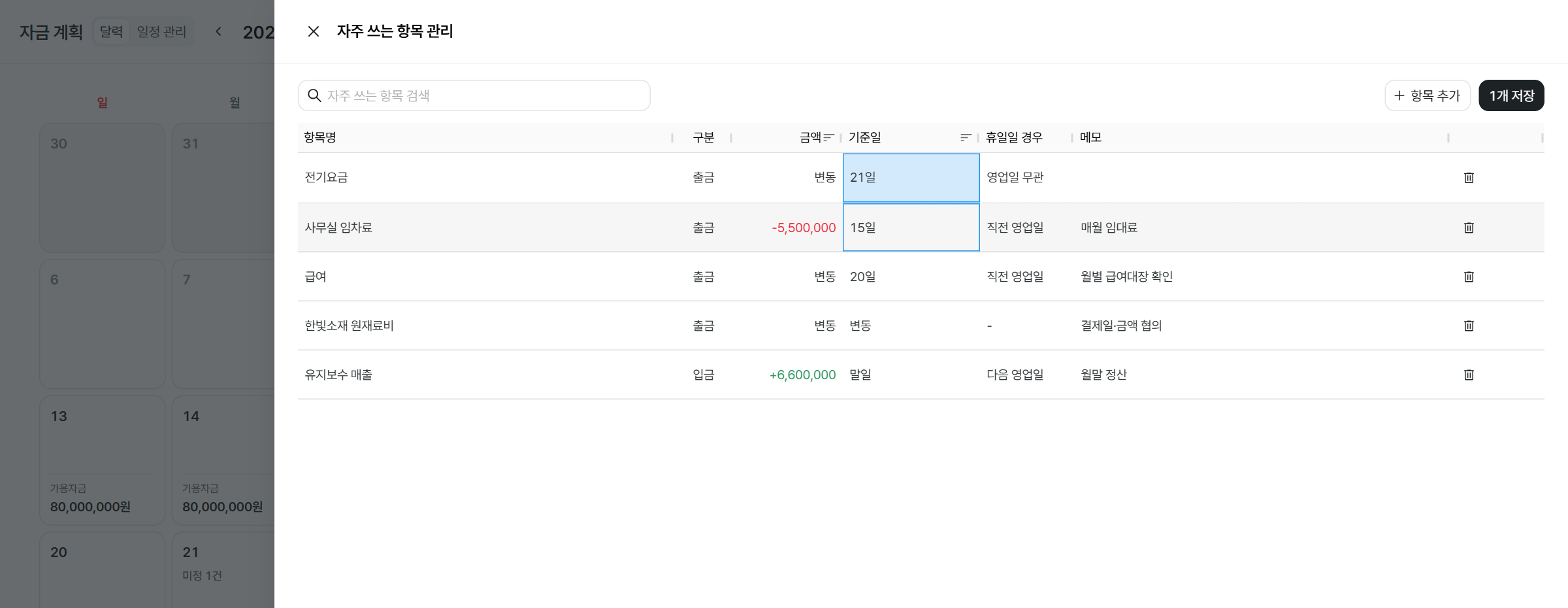
Task: Focus the 자주 쓰는 항목 검색 field
Action: [x=474, y=95]
